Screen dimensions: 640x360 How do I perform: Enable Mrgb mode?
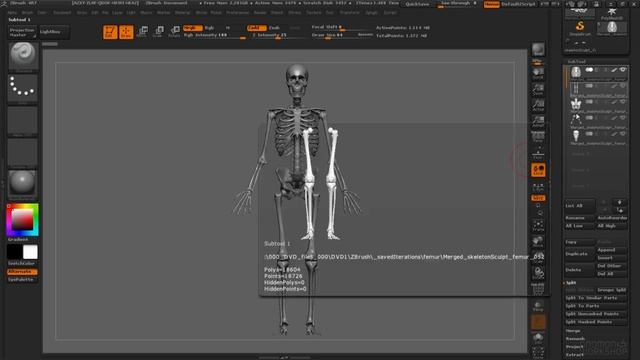pyautogui.click(x=193, y=28)
